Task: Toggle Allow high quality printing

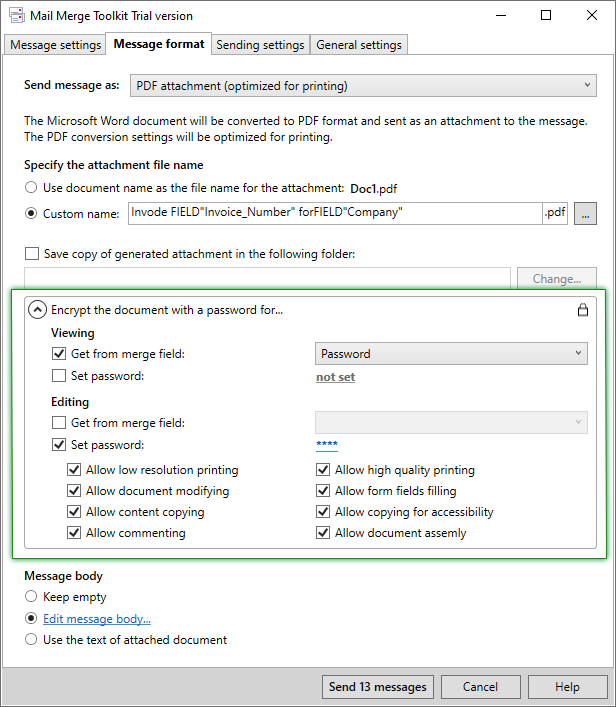Action: [x=323, y=469]
